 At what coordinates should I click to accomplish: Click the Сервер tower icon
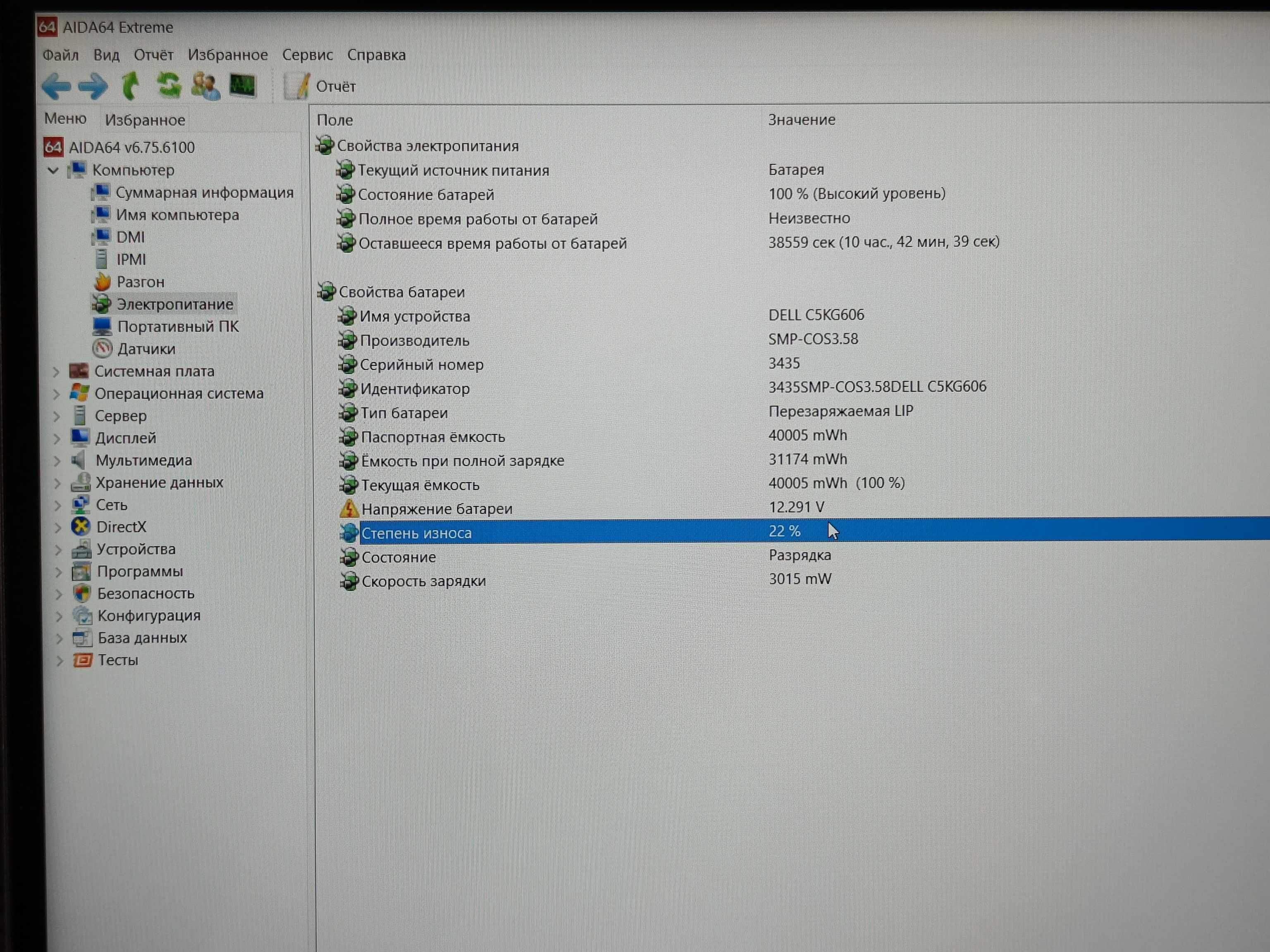coord(80,415)
